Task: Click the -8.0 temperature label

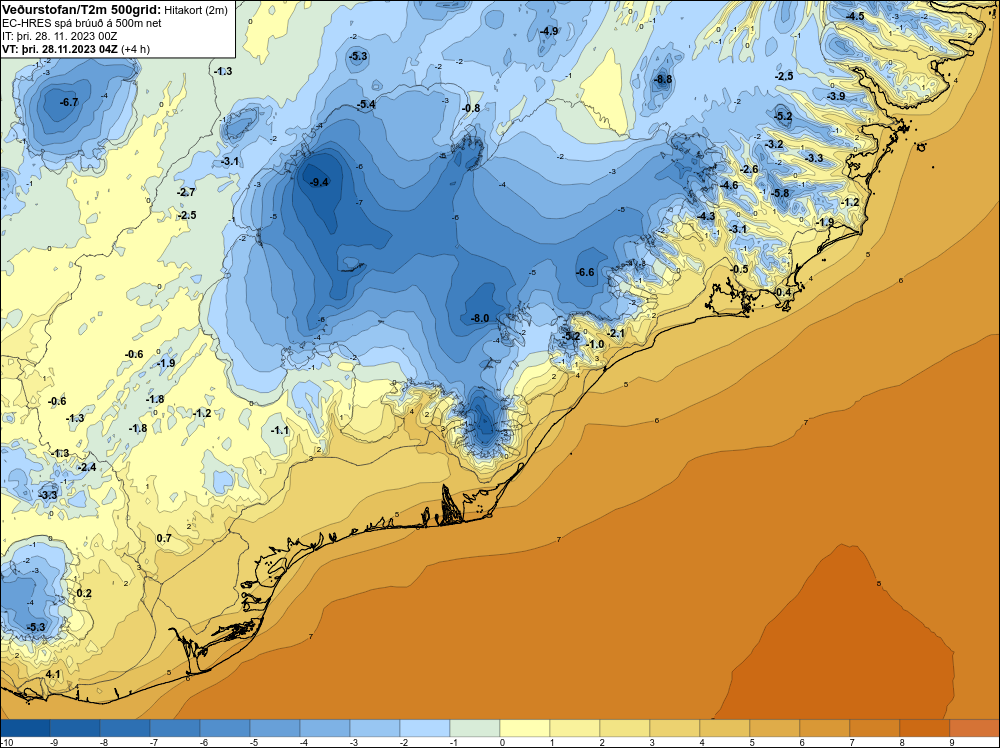Action: 480,318
